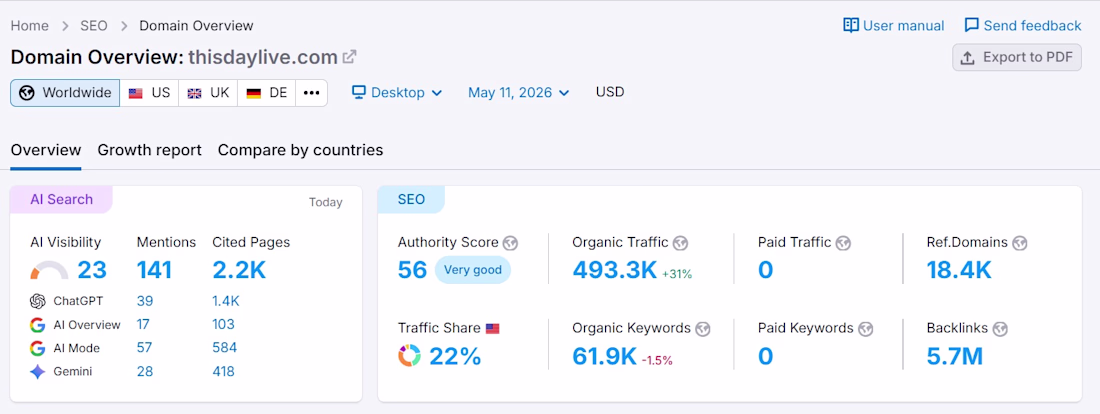Viewport: 1100px width, 414px height.
Task: Open more countries ellipsis menu
Action: tap(312, 93)
